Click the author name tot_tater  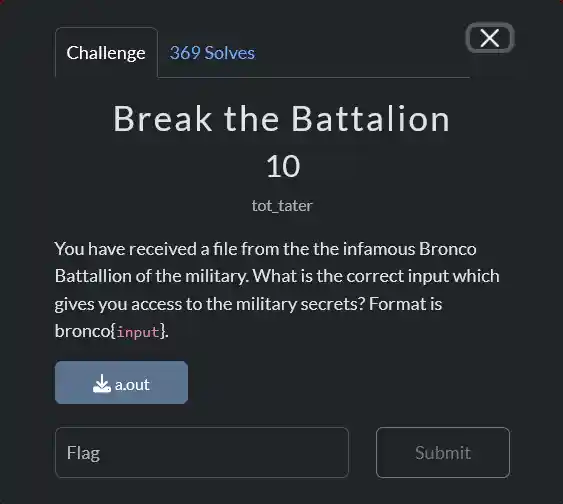[282, 206]
